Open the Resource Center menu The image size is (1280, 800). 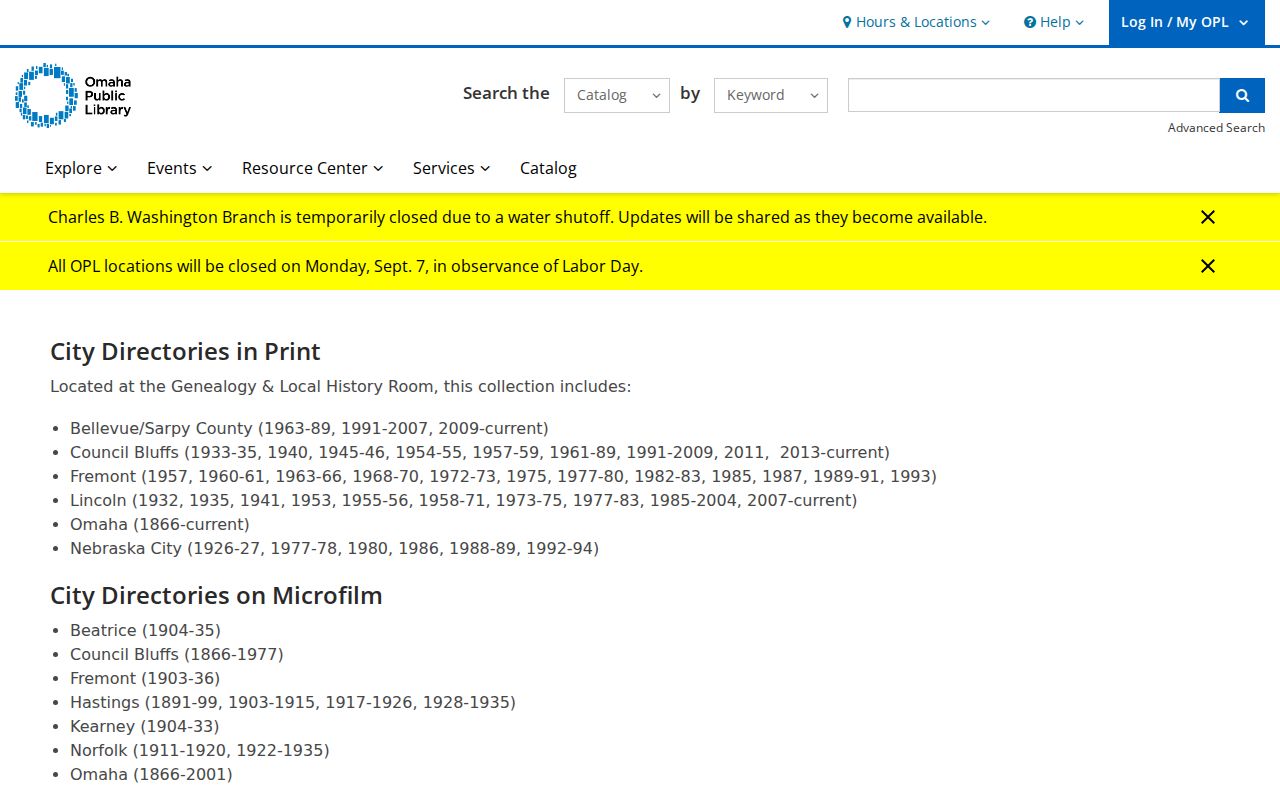[x=313, y=168]
